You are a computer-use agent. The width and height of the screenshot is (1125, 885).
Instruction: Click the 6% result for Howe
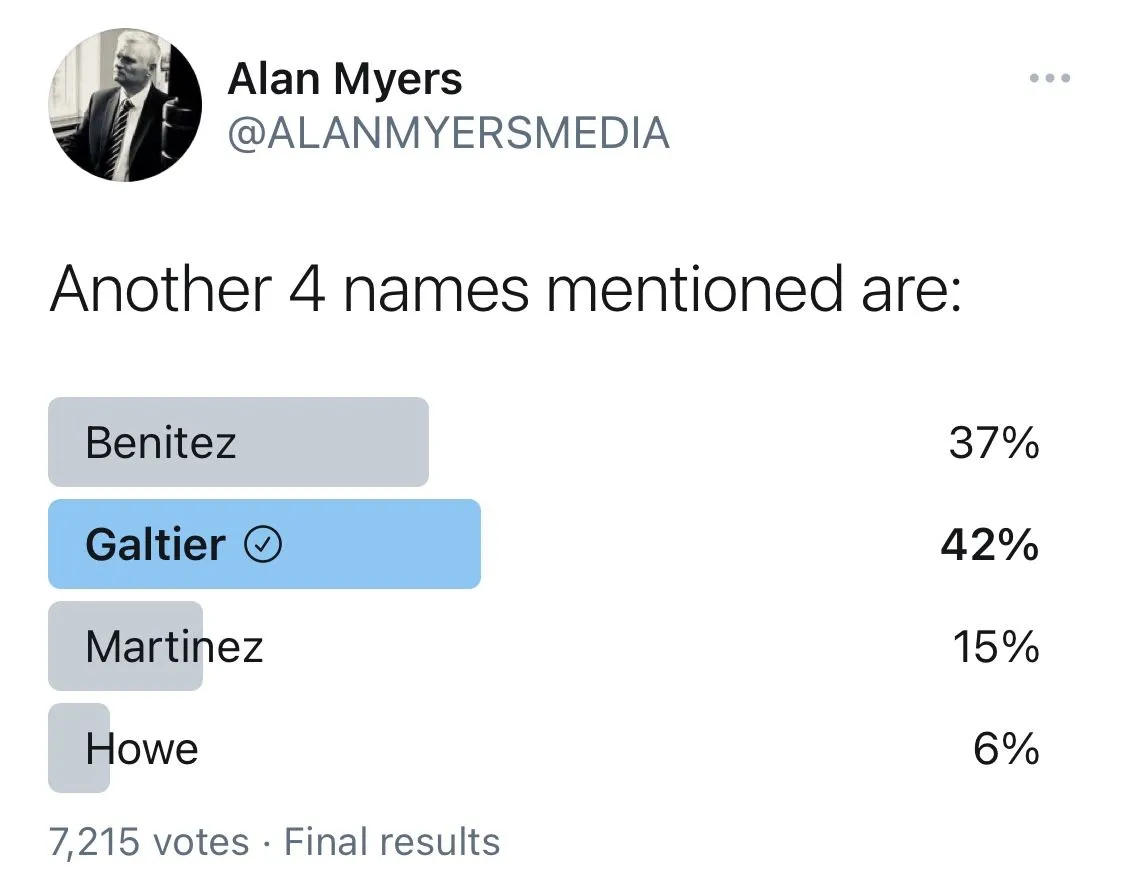point(1006,749)
